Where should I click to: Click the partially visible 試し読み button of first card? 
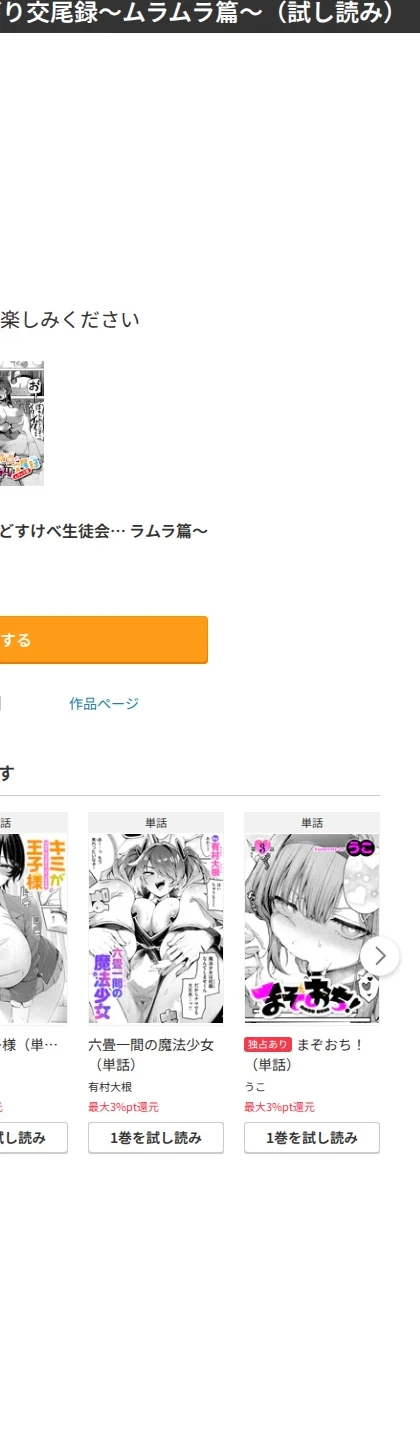(x=34, y=1138)
